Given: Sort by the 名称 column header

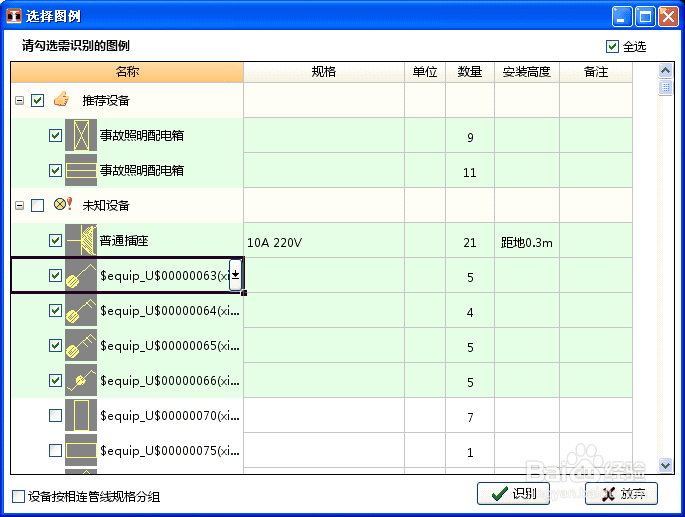Looking at the screenshot, I should point(127,72).
